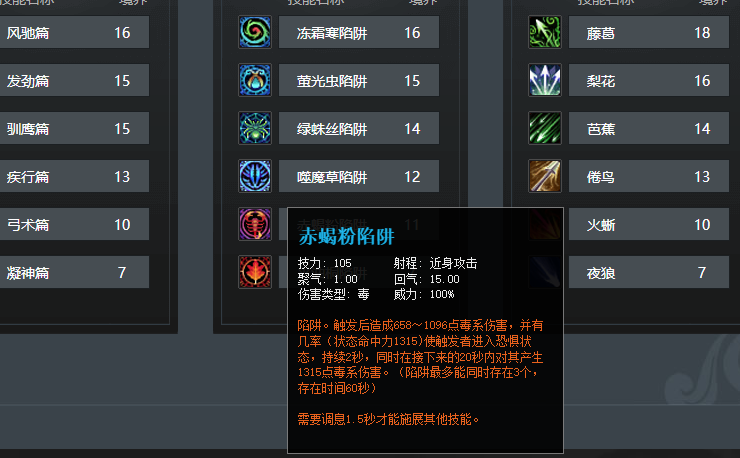Click the 倦鸟 golden arrow icon
This screenshot has height=458, width=740.
(545, 176)
